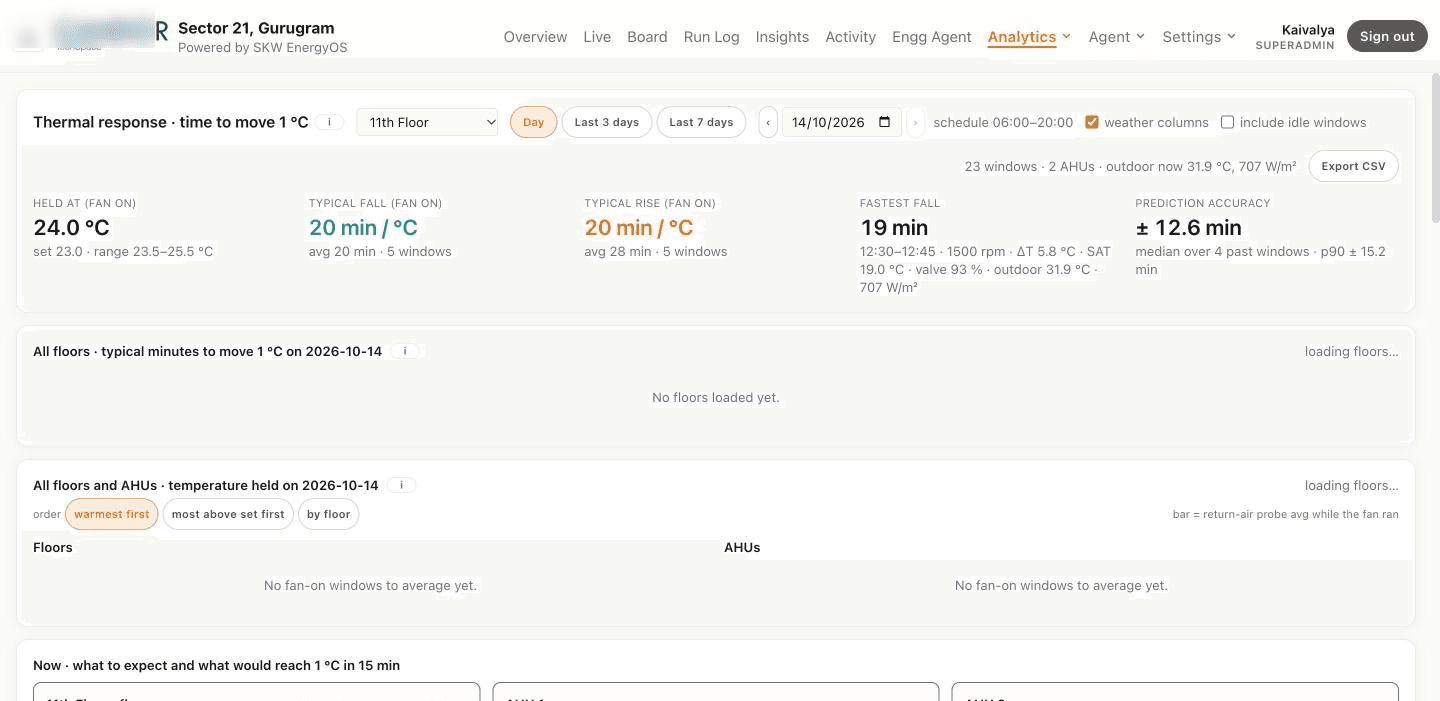
Task: Click the '24.0 °C' held-at value
Action: point(71,228)
